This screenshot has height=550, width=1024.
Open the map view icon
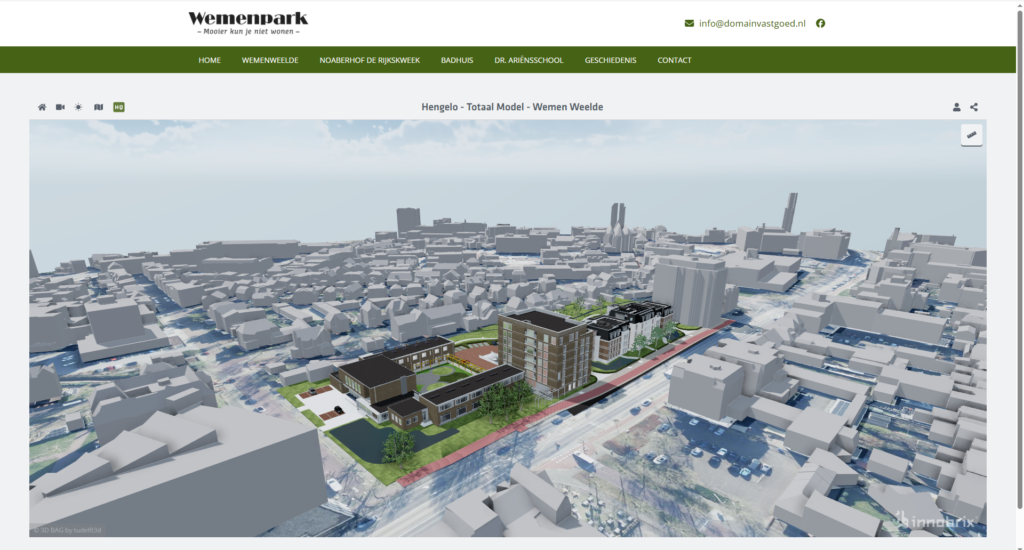point(98,107)
